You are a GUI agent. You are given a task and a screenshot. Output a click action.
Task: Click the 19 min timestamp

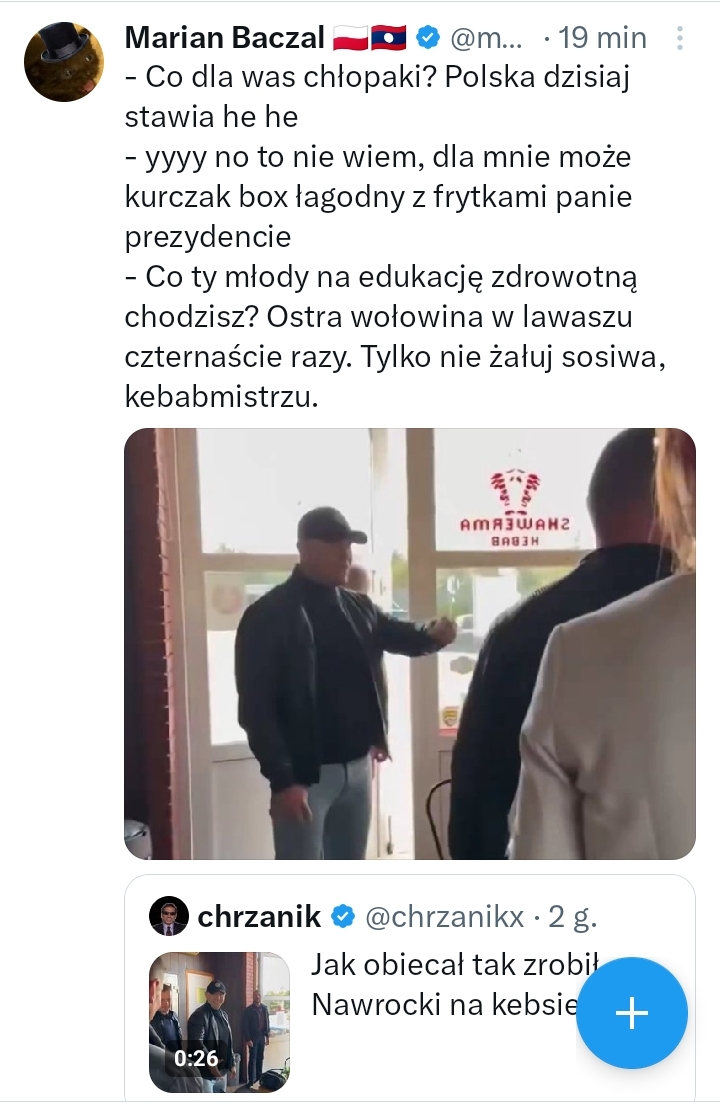pyautogui.click(x=602, y=38)
